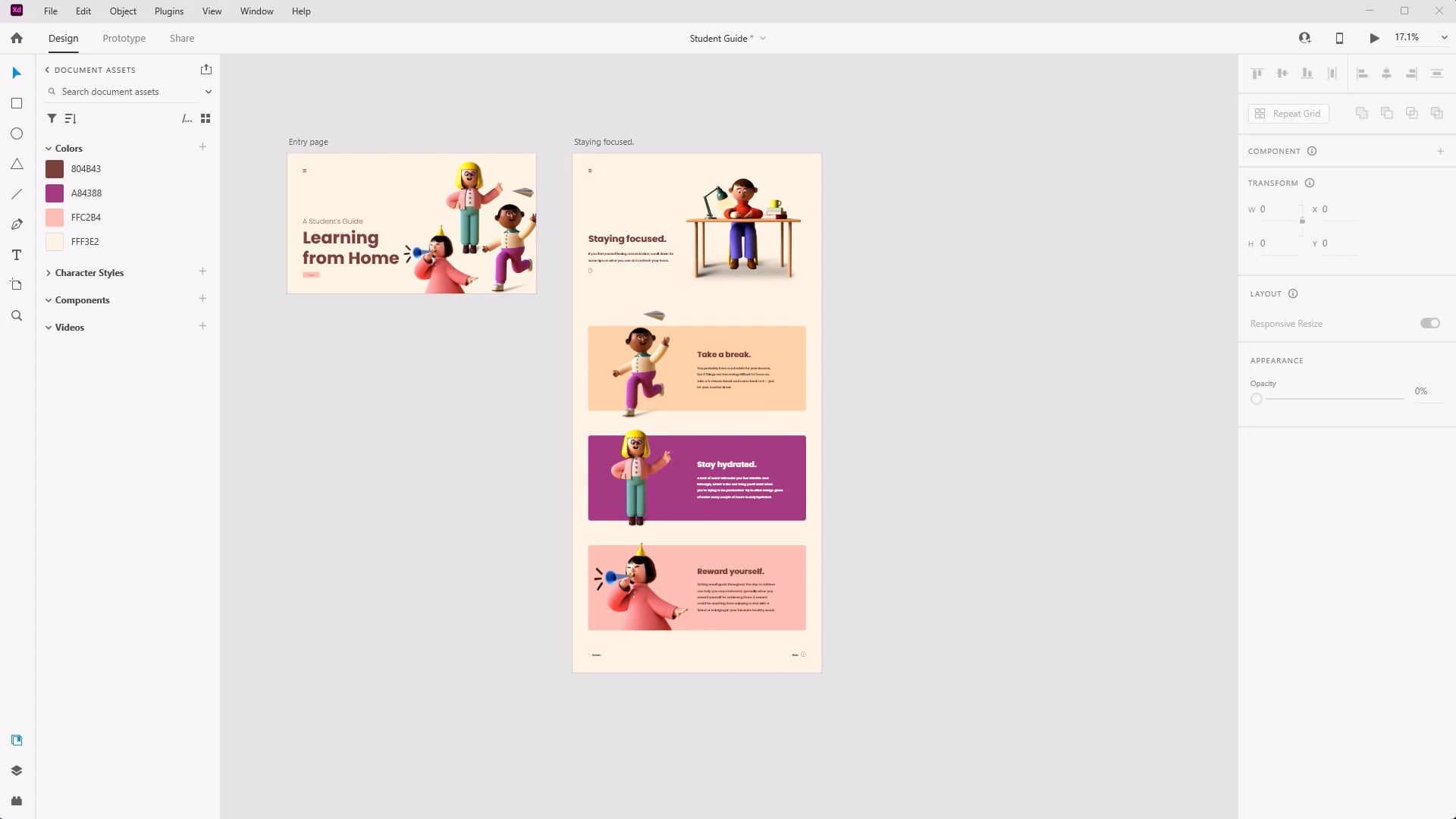The image size is (1456, 819).
Task: Click the Search document assets field
Action: coord(121,92)
